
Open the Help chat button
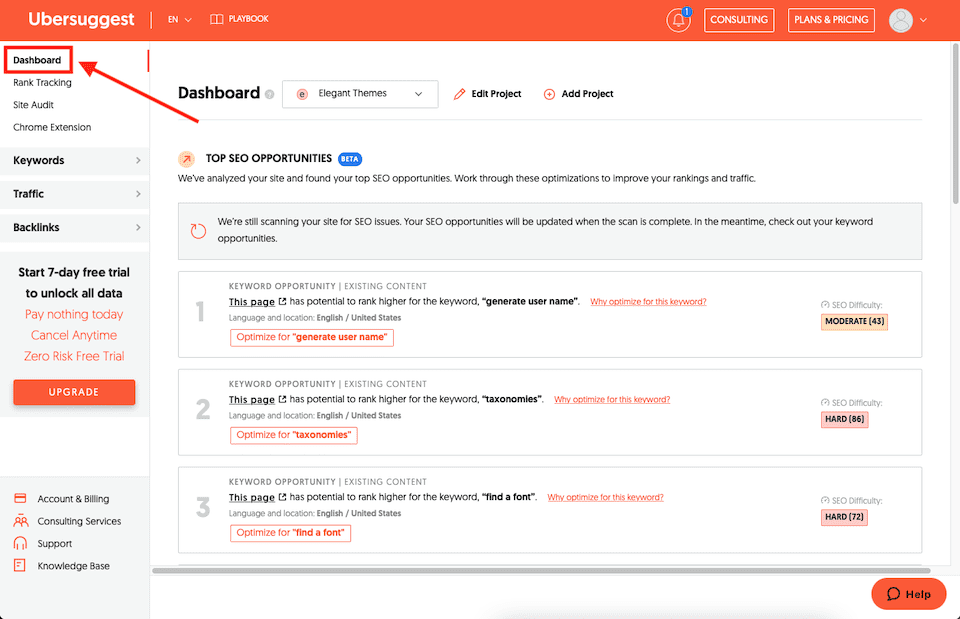click(908, 593)
